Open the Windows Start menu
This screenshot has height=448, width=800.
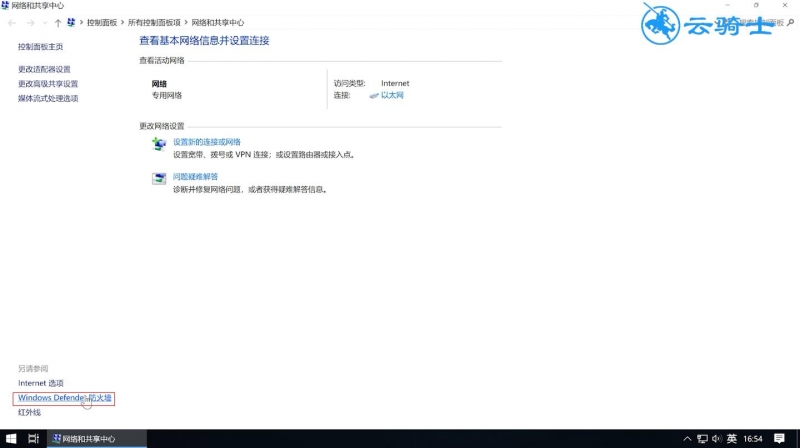[x=11, y=439]
